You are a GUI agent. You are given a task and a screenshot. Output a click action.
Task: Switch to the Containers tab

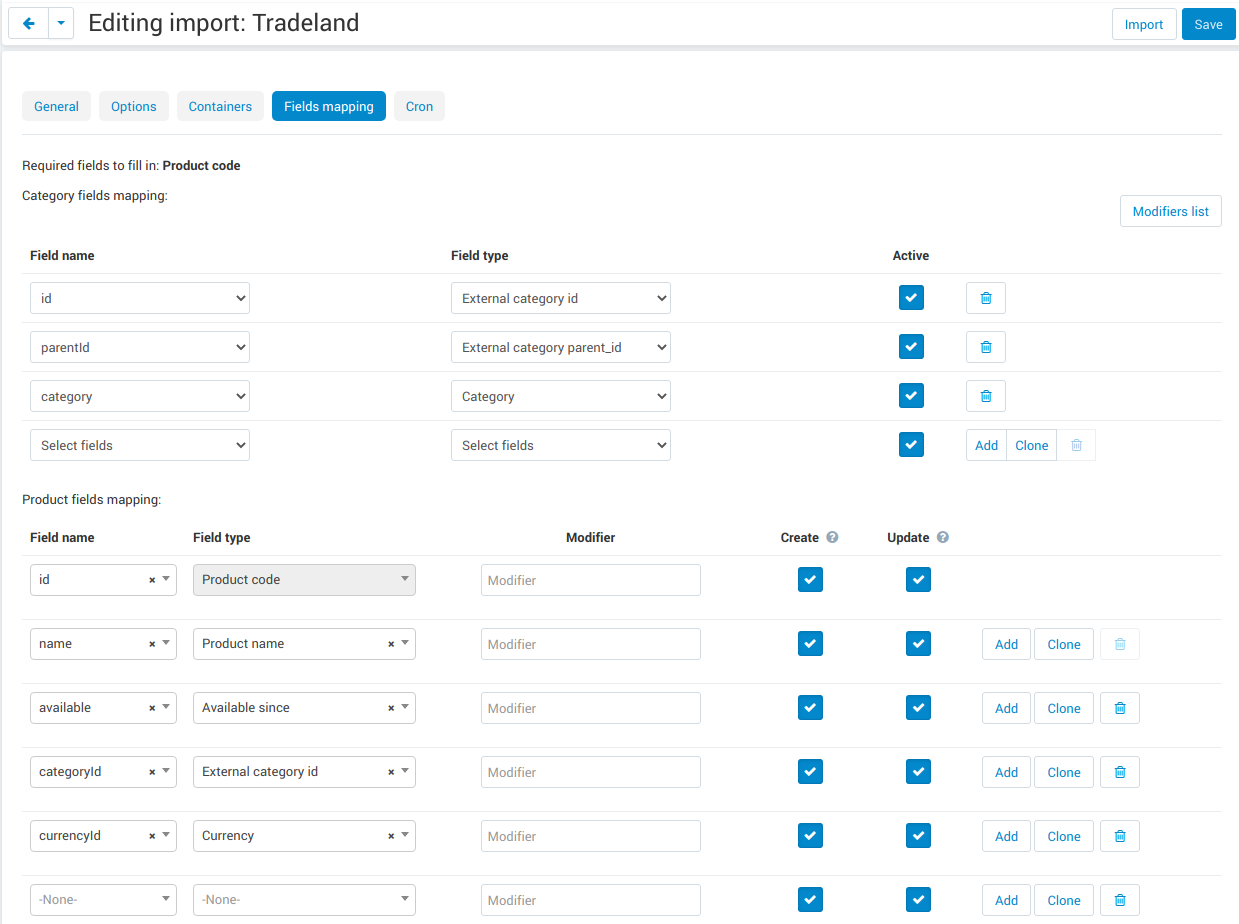point(220,106)
